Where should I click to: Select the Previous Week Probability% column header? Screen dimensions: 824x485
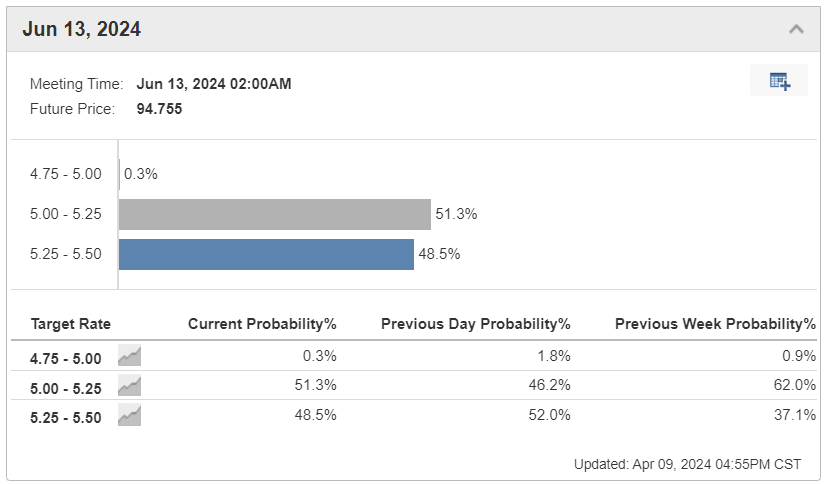coord(715,324)
